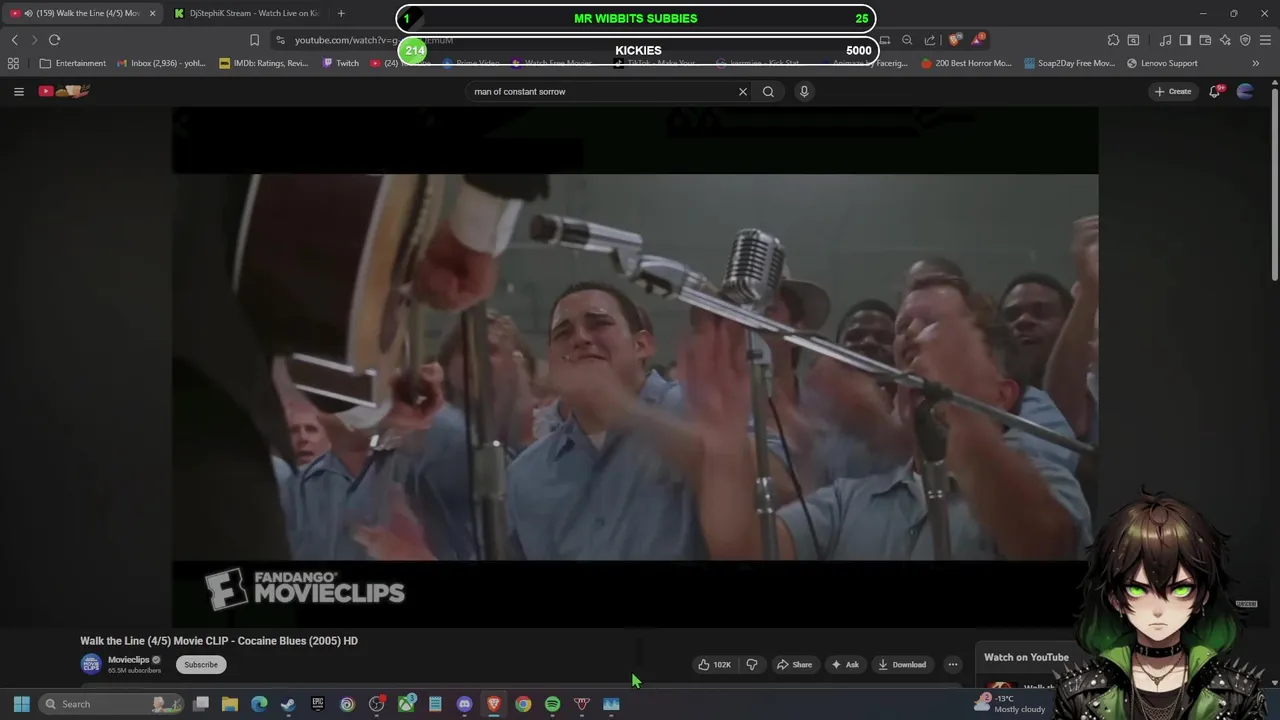Click the video title Walk the Line (4/5)
Viewport: 1280px width, 720px height.
(219, 641)
